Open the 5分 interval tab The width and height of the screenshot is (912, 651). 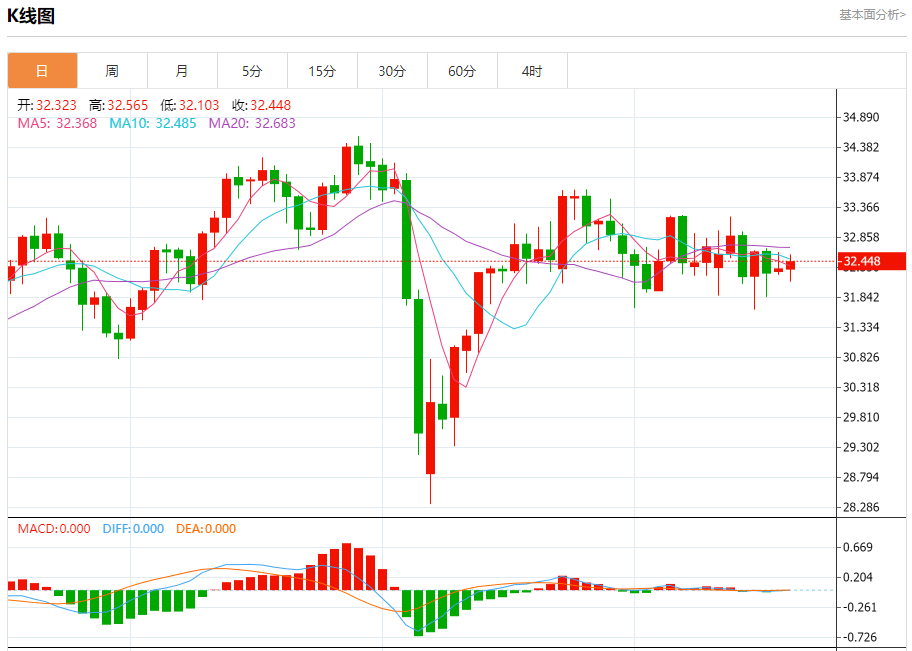click(252, 71)
